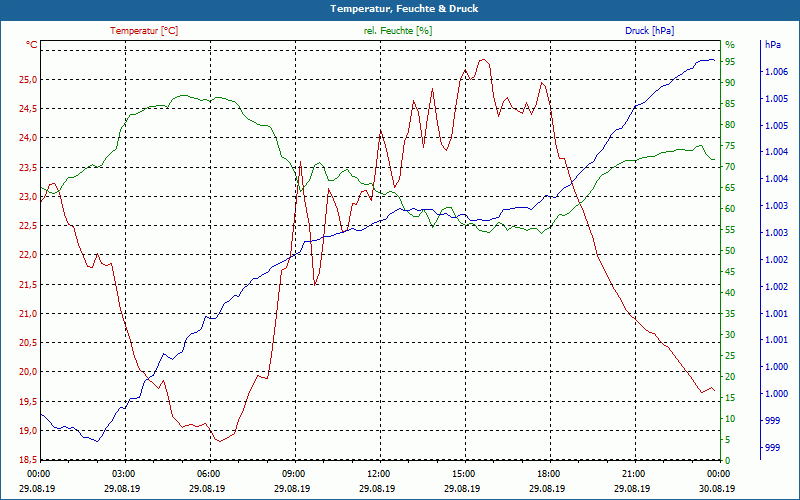
Task: Click the '18,5' temperature axis value
Action: (x=29, y=460)
